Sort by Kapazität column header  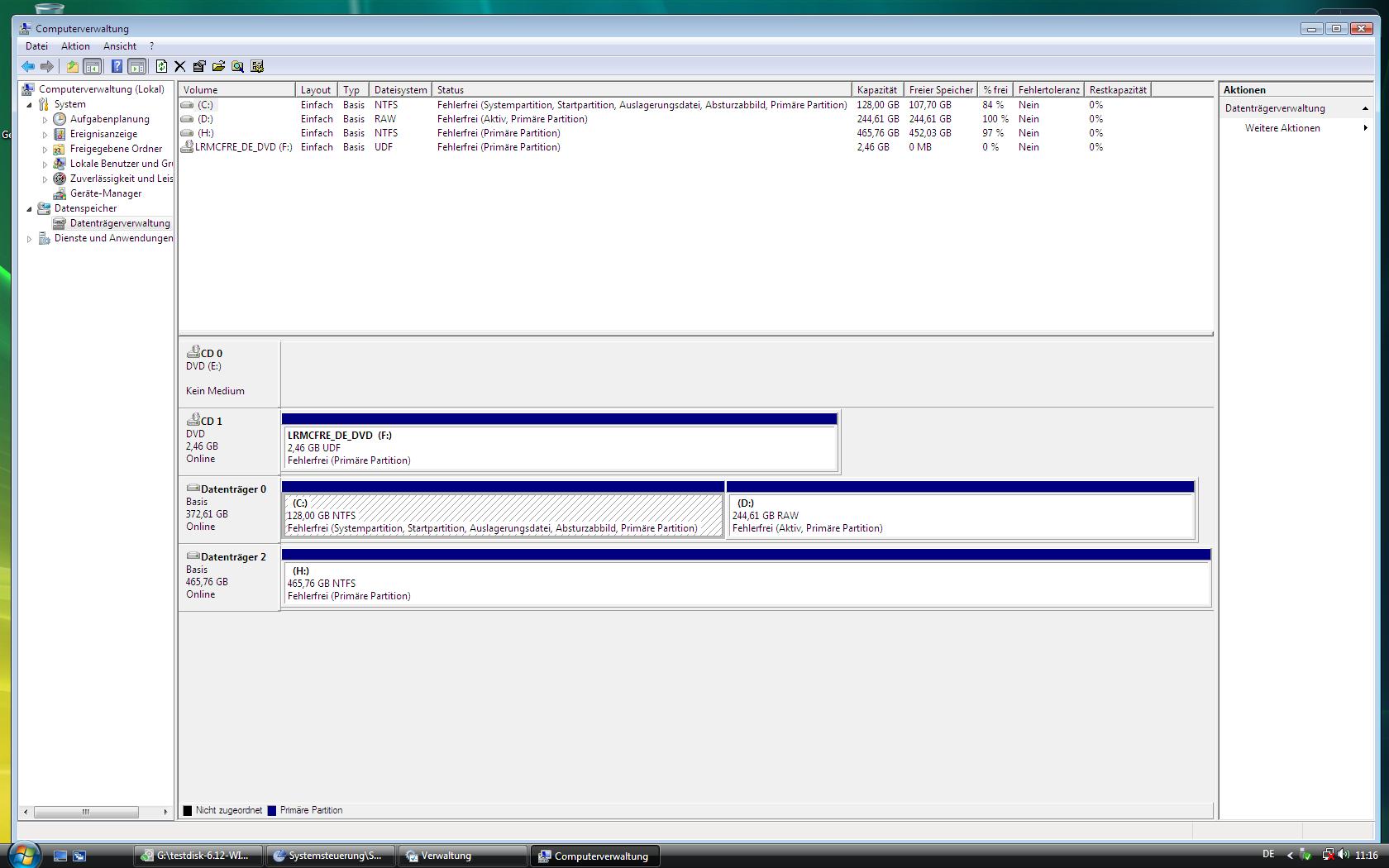[876, 90]
